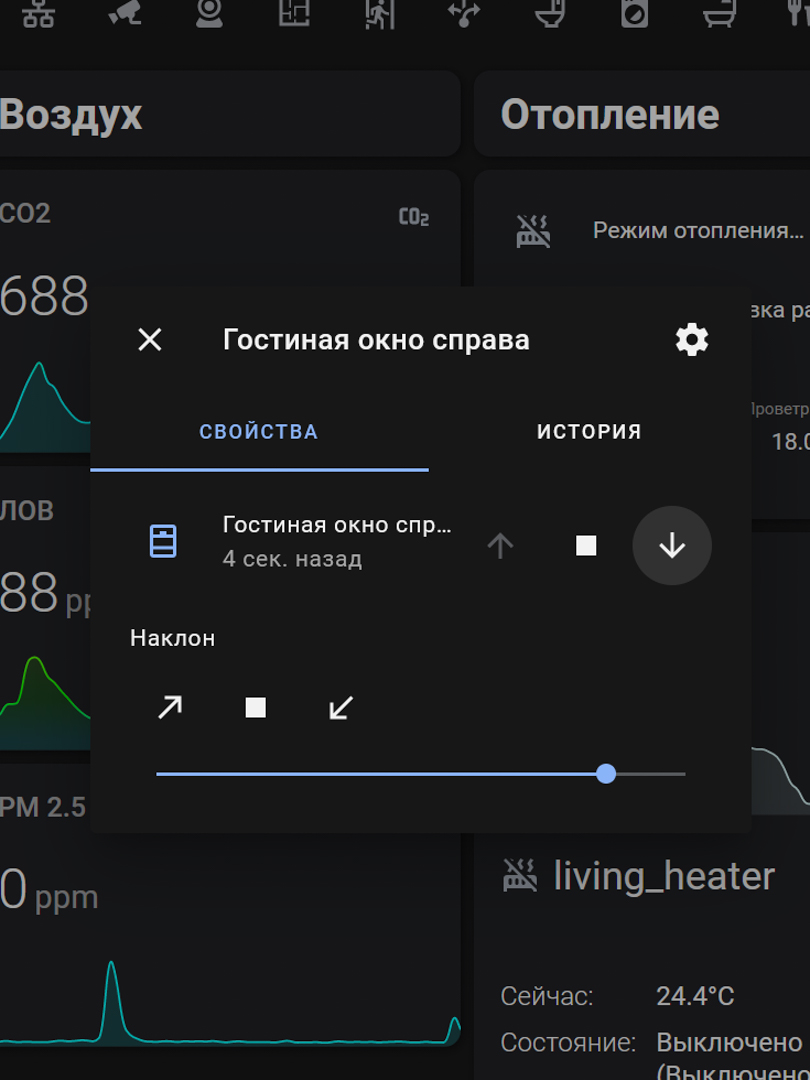Click the CO2 graph line chart
This screenshot has width=810, height=1080.
pos(45,406)
